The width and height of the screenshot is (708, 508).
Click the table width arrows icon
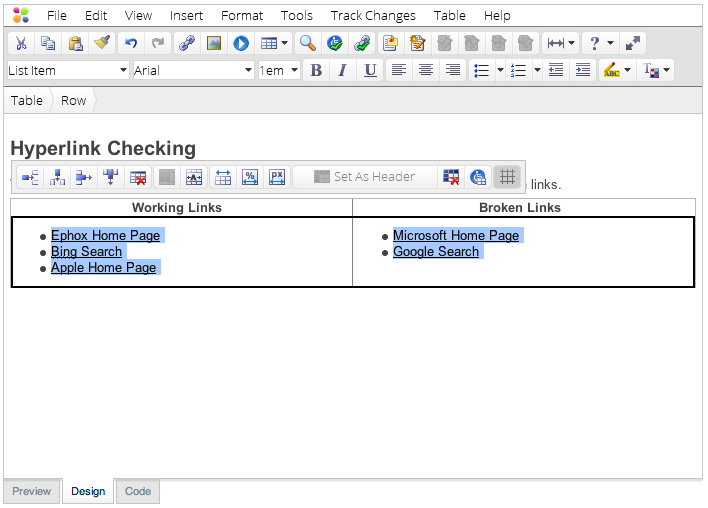pos(223,177)
